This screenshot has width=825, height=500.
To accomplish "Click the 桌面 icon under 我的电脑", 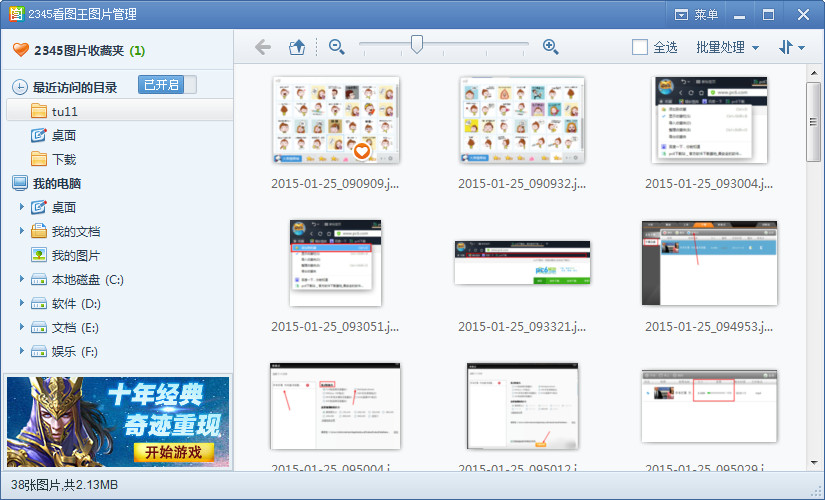I will pyautogui.click(x=39, y=207).
